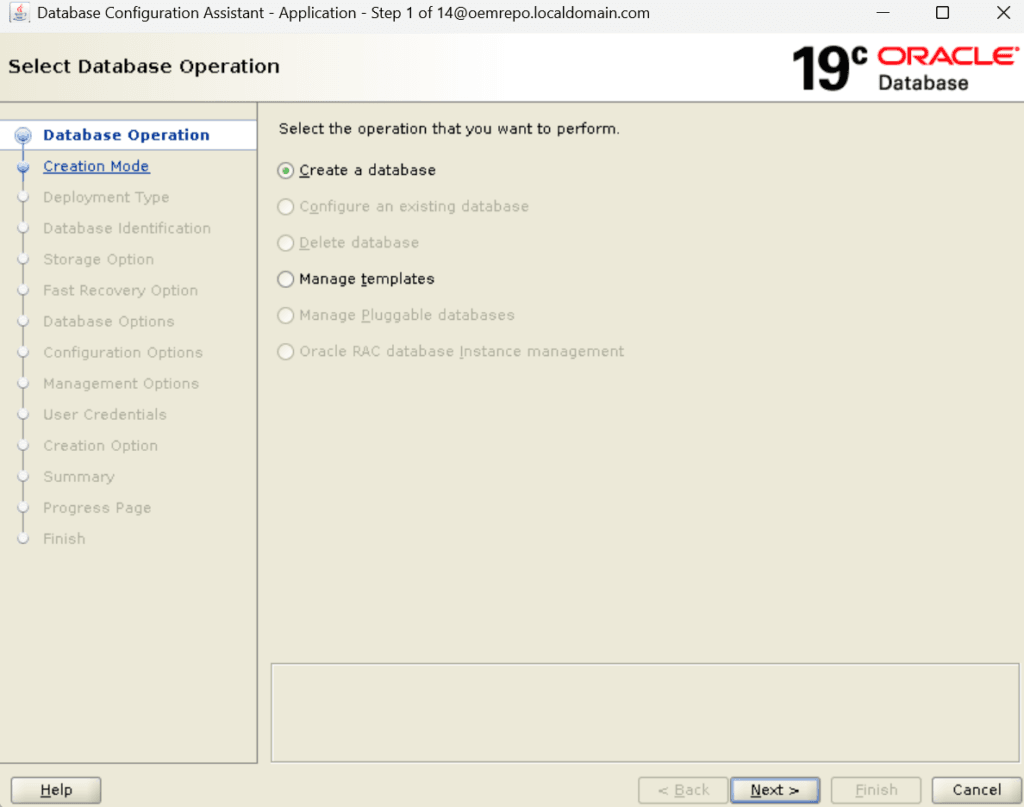Click the empty message area box
The height and width of the screenshot is (807, 1024).
pyautogui.click(x=645, y=713)
